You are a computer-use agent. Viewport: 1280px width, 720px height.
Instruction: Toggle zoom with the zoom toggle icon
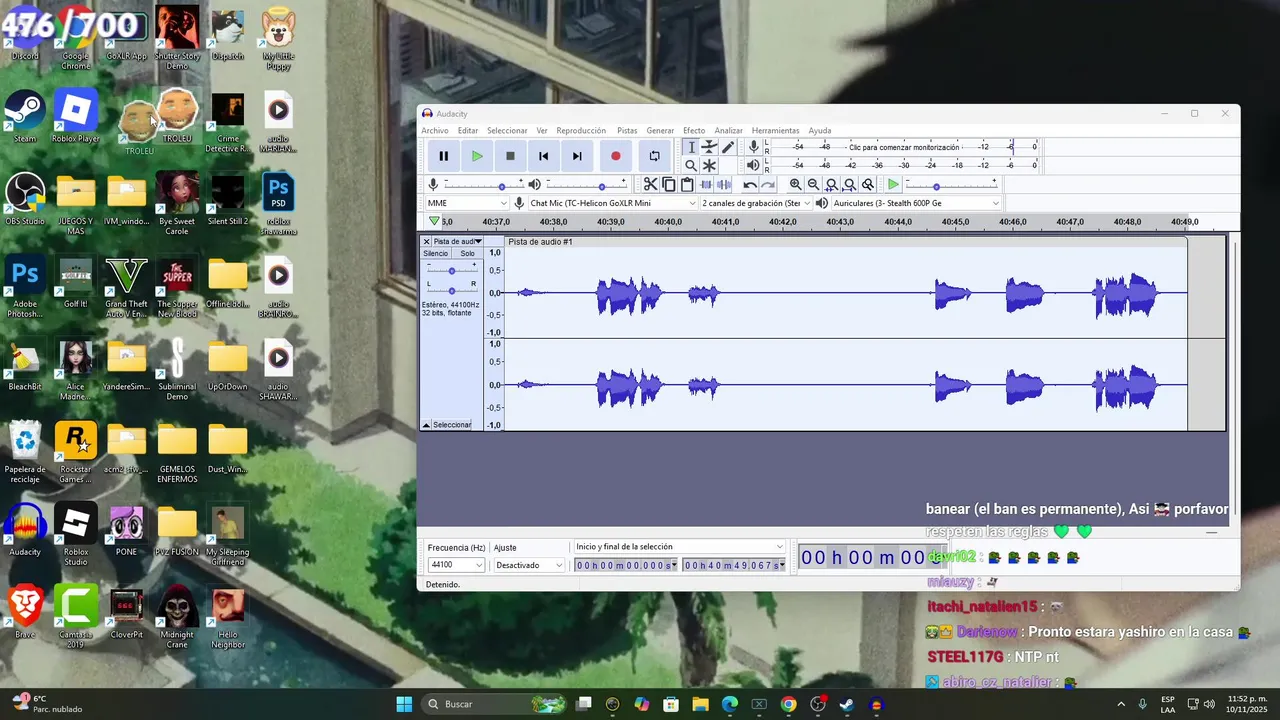[868, 184]
